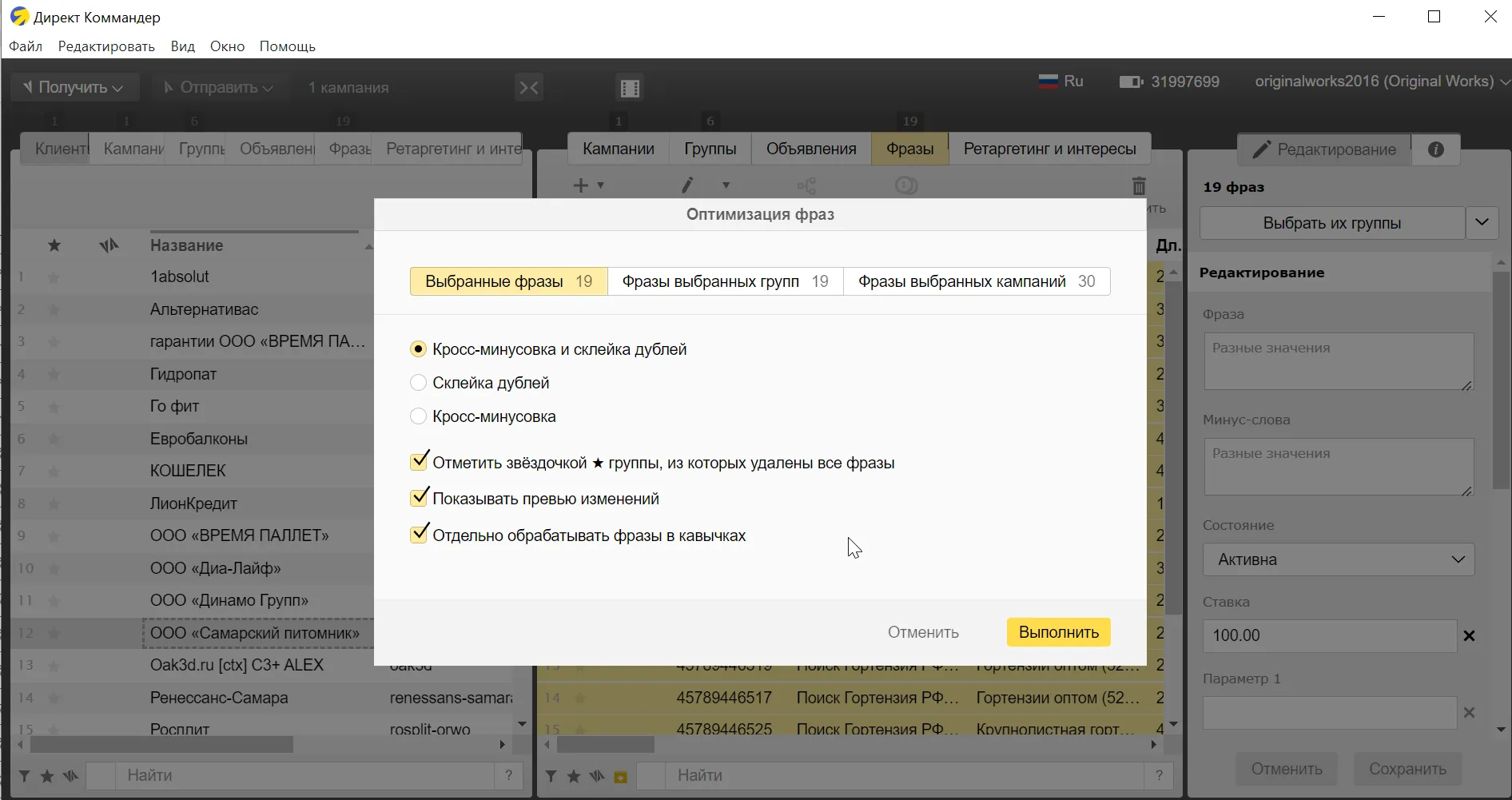Click the search help '?' in middle panel

pos(1159,775)
